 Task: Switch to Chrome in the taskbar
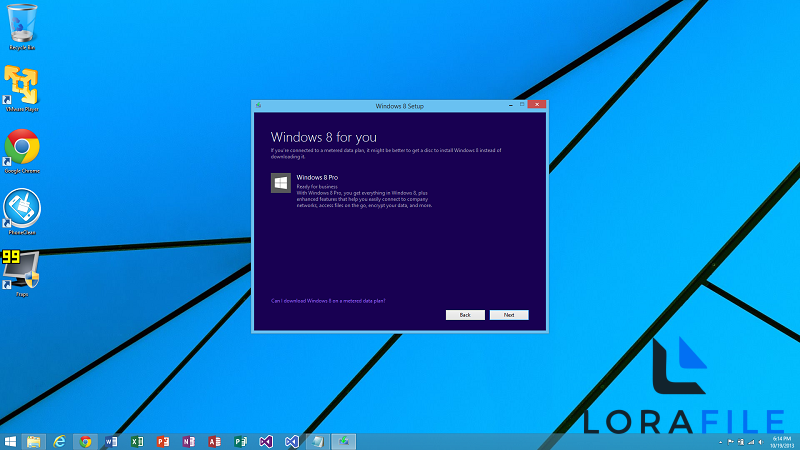pos(85,441)
